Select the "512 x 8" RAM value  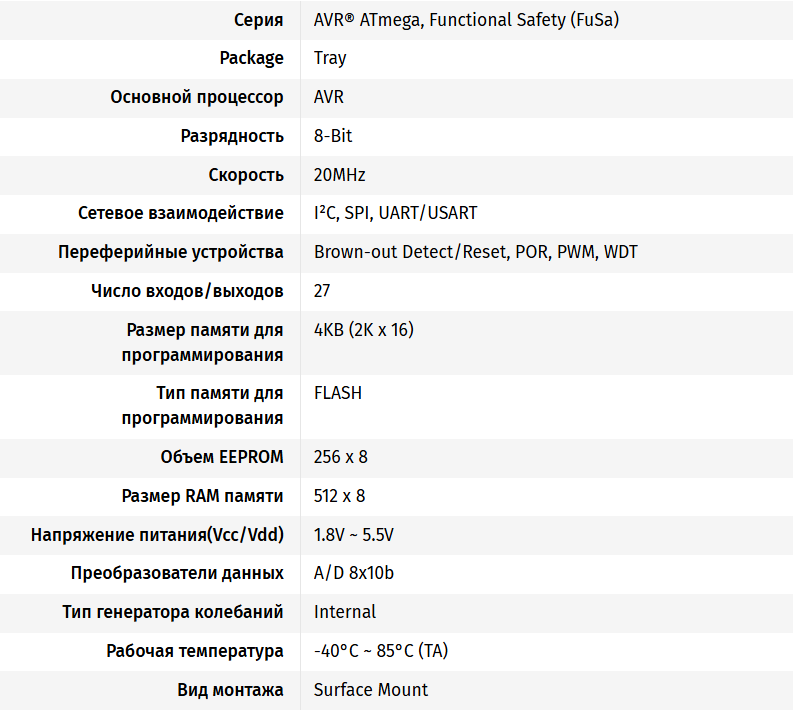[340, 496]
